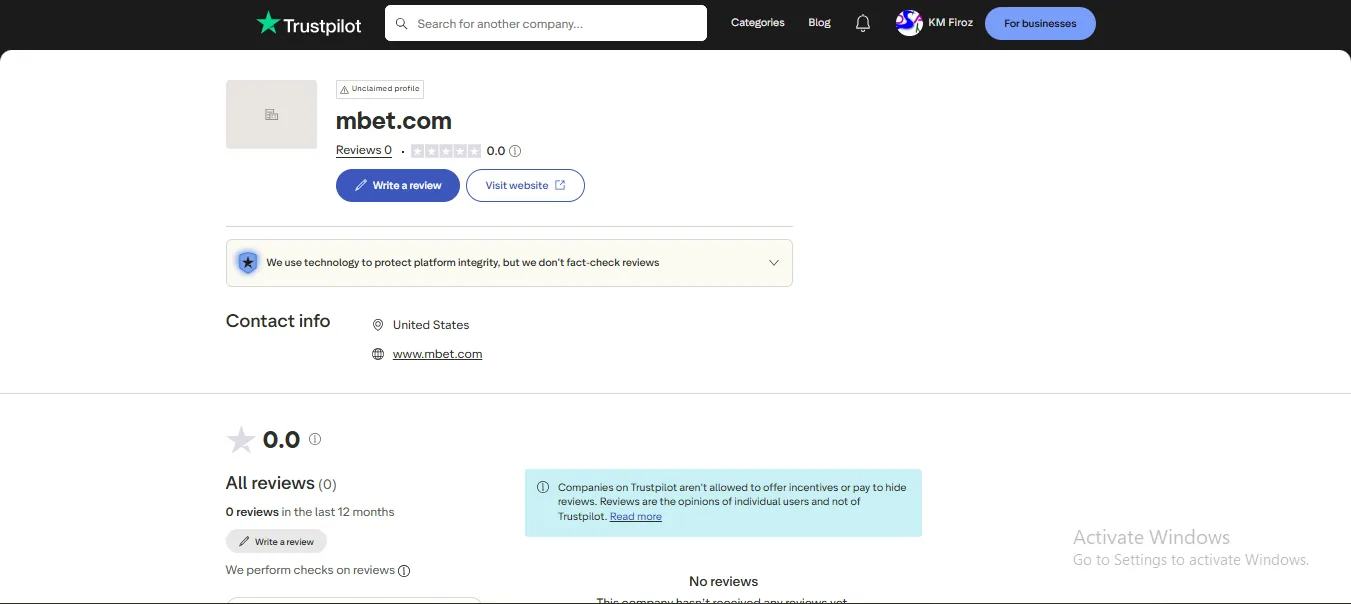
Task: Click the header star rating row
Action: click(x=446, y=151)
